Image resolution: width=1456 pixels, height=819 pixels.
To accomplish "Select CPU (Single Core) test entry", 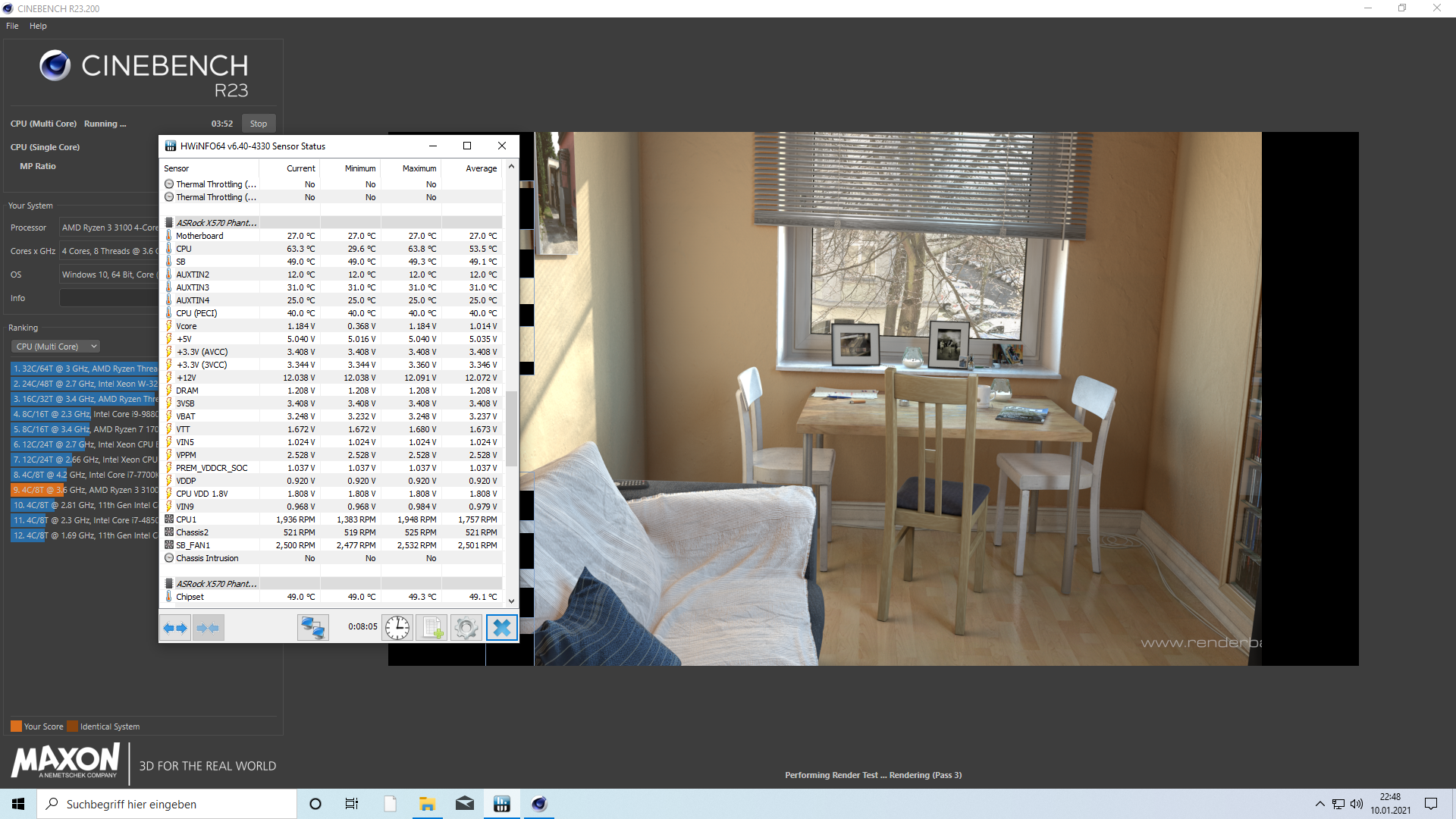I will [45, 147].
